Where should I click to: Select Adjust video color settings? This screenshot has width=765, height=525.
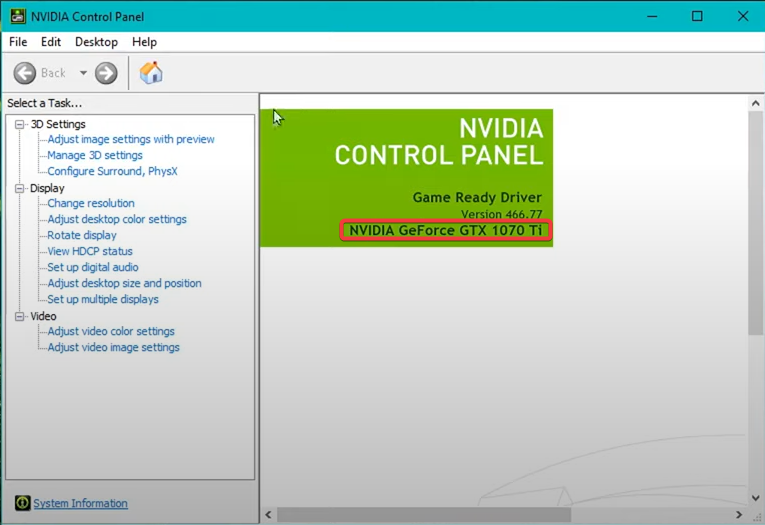click(x=111, y=331)
